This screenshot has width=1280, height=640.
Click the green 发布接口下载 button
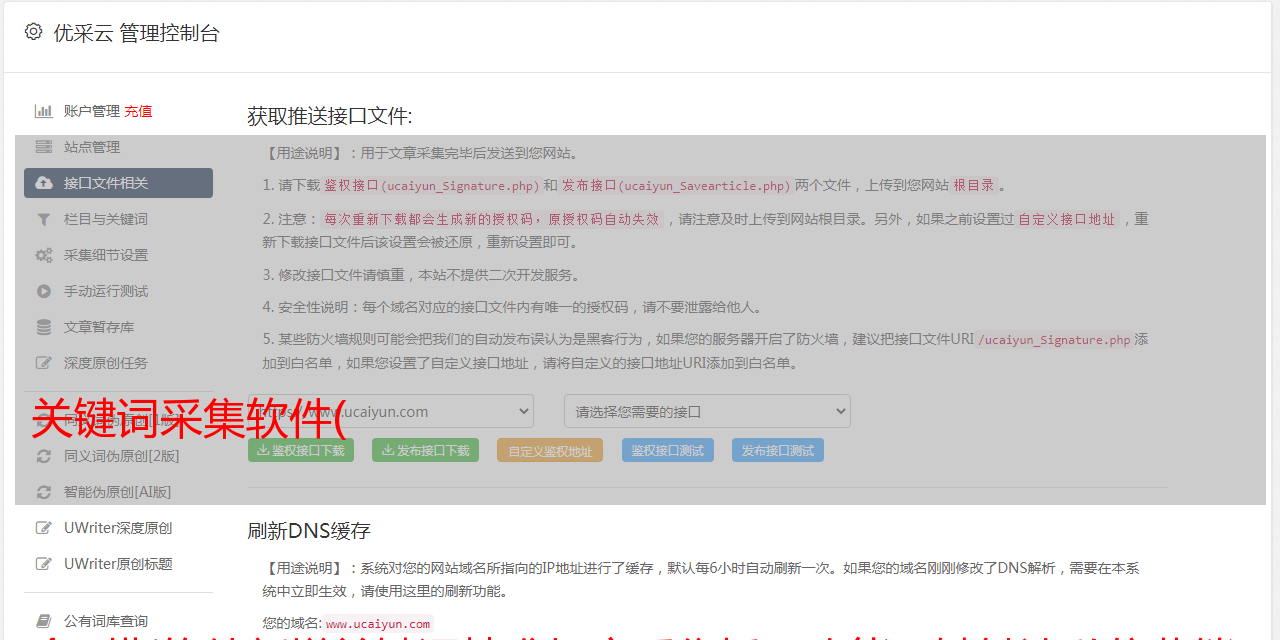[x=425, y=450]
